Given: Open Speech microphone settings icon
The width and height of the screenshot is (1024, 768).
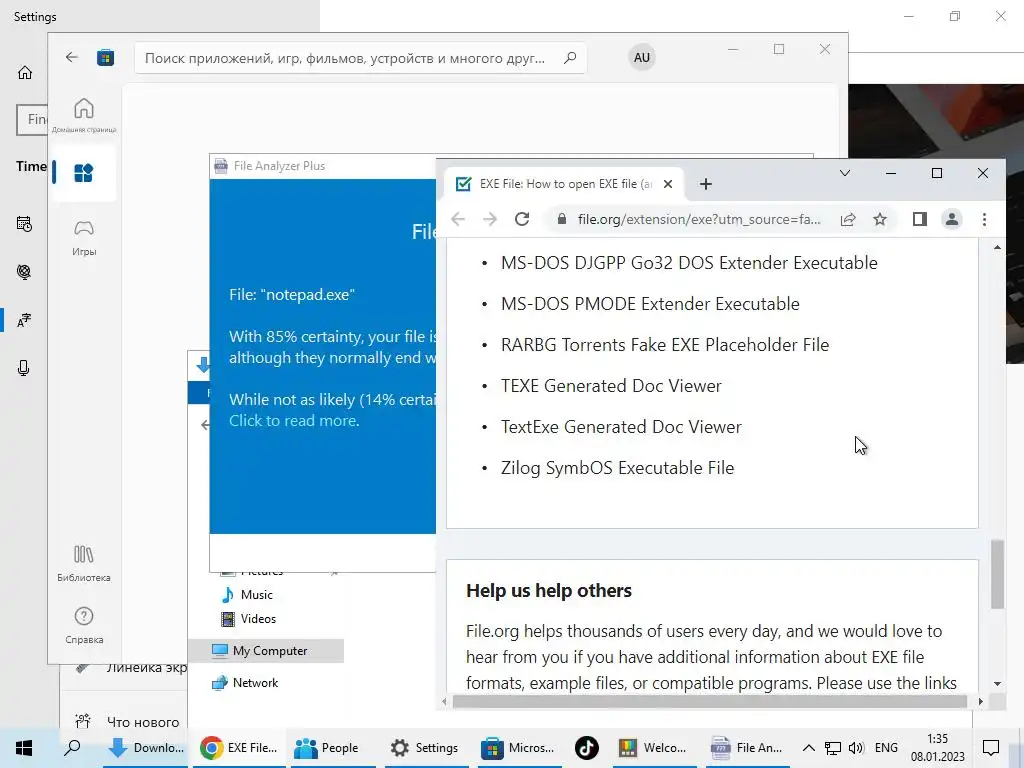Looking at the screenshot, I should click(24, 368).
